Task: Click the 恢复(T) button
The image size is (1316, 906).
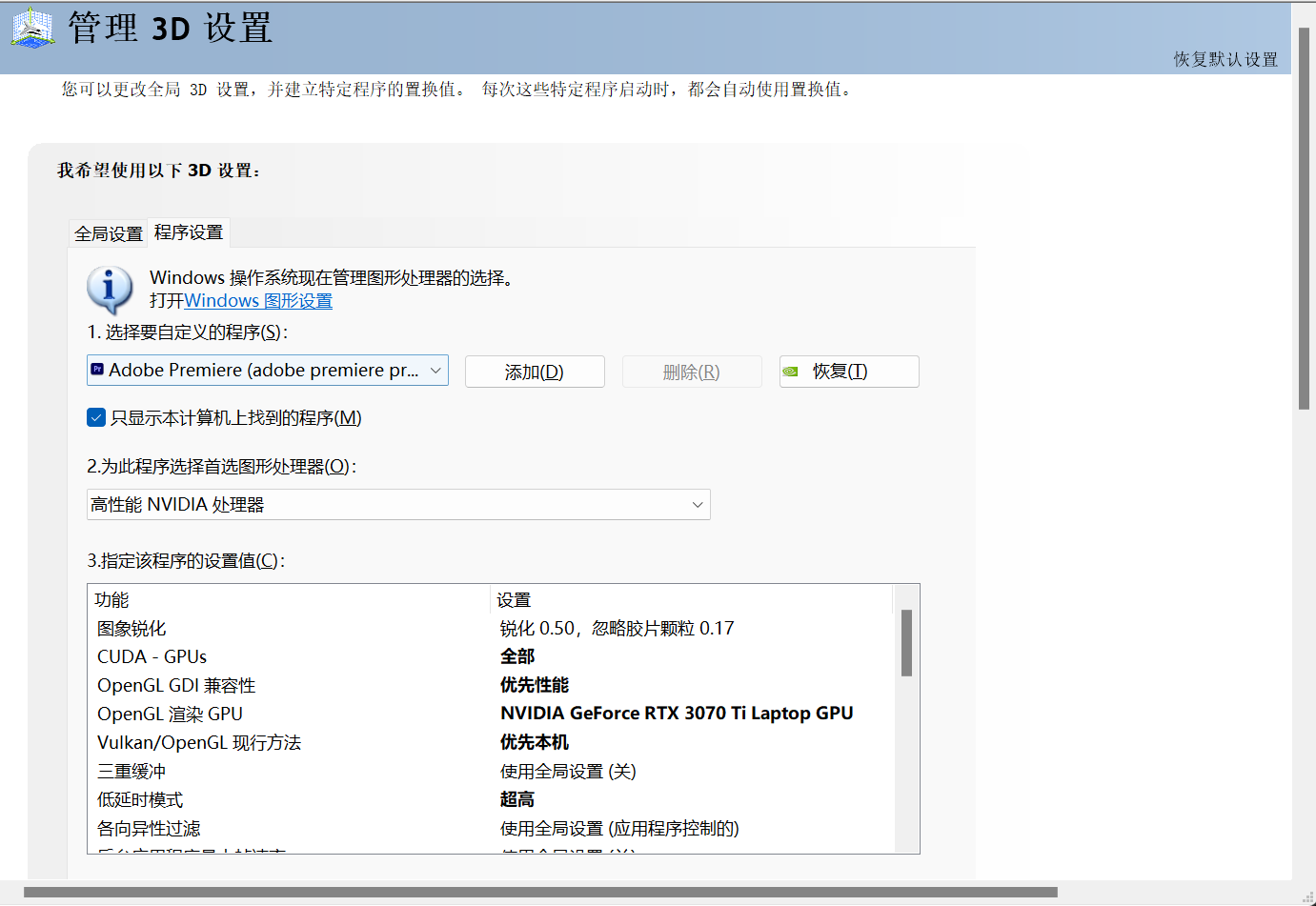Action: click(x=849, y=372)
